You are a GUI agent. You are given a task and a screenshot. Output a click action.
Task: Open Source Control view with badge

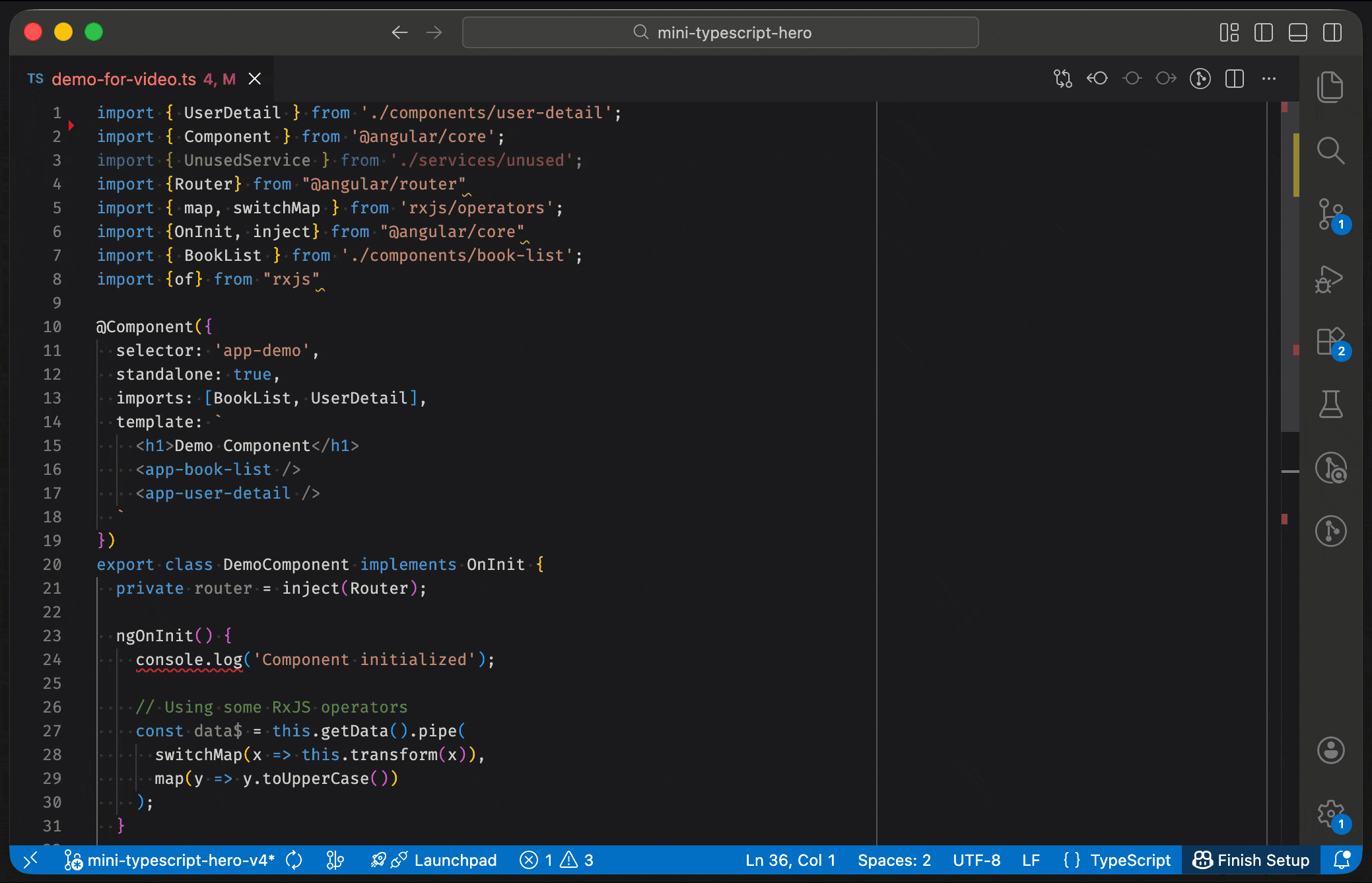(1330, 214)
